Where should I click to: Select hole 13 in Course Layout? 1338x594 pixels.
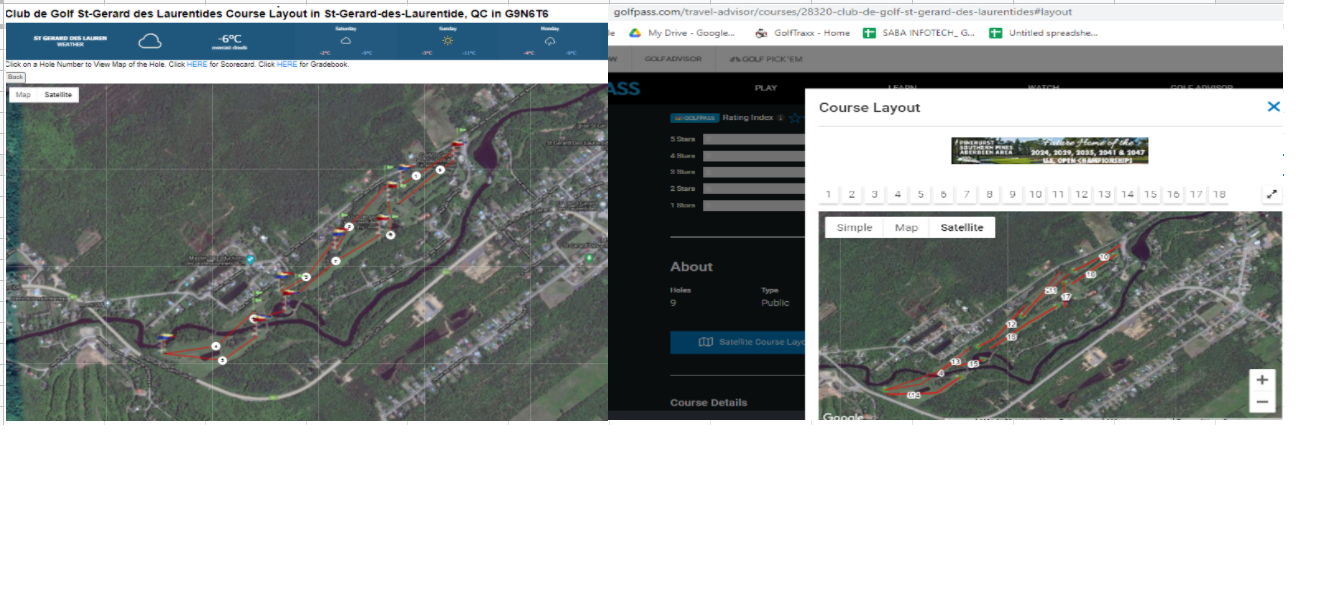click(x=1104, y=195)
